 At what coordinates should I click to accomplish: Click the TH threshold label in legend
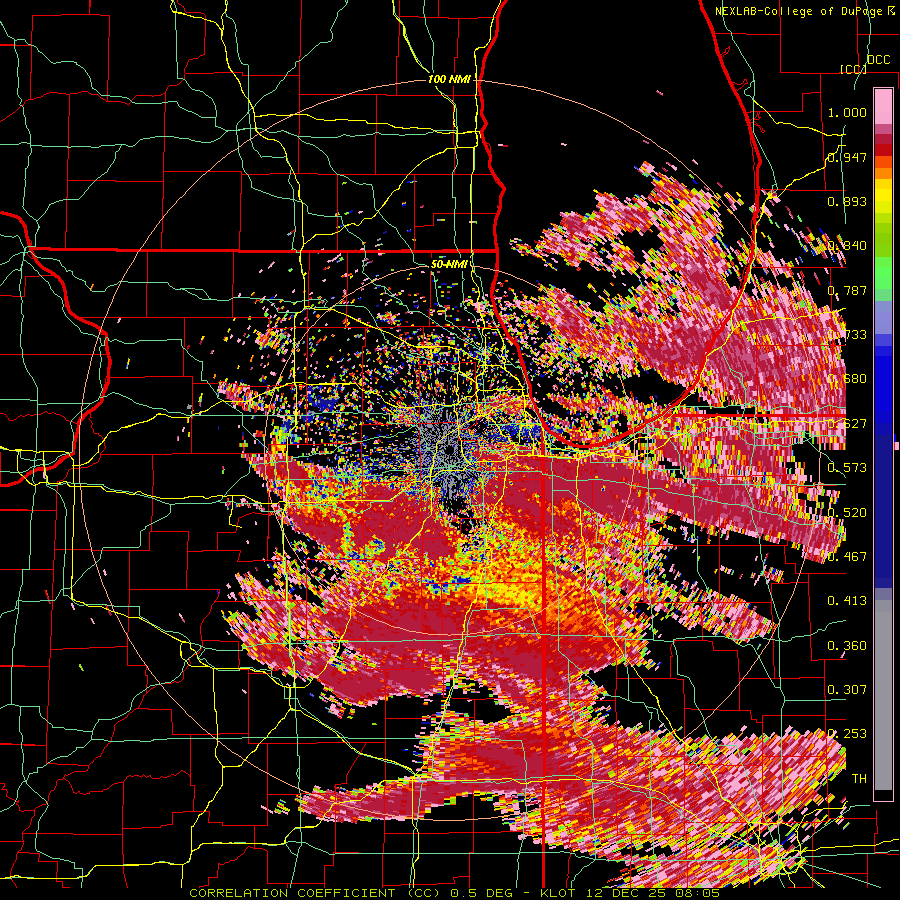pyautogui.click(x=859, y=778)
